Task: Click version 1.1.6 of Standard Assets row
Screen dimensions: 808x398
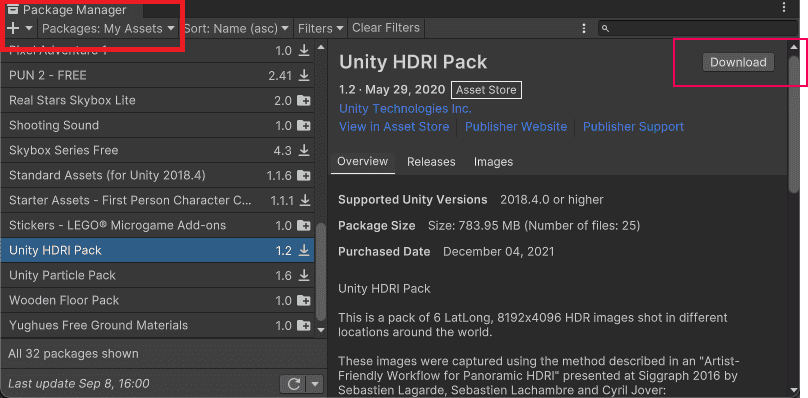Action: tap(279, 175)
